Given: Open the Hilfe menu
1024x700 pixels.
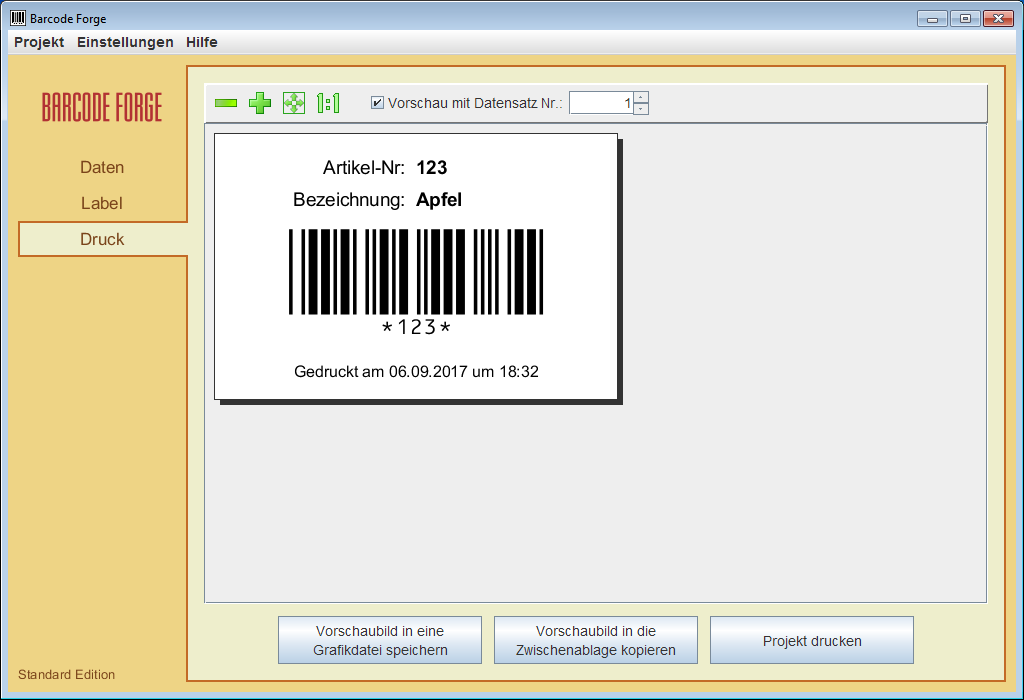Looking at the screenshot, I should tap(202, 42).
